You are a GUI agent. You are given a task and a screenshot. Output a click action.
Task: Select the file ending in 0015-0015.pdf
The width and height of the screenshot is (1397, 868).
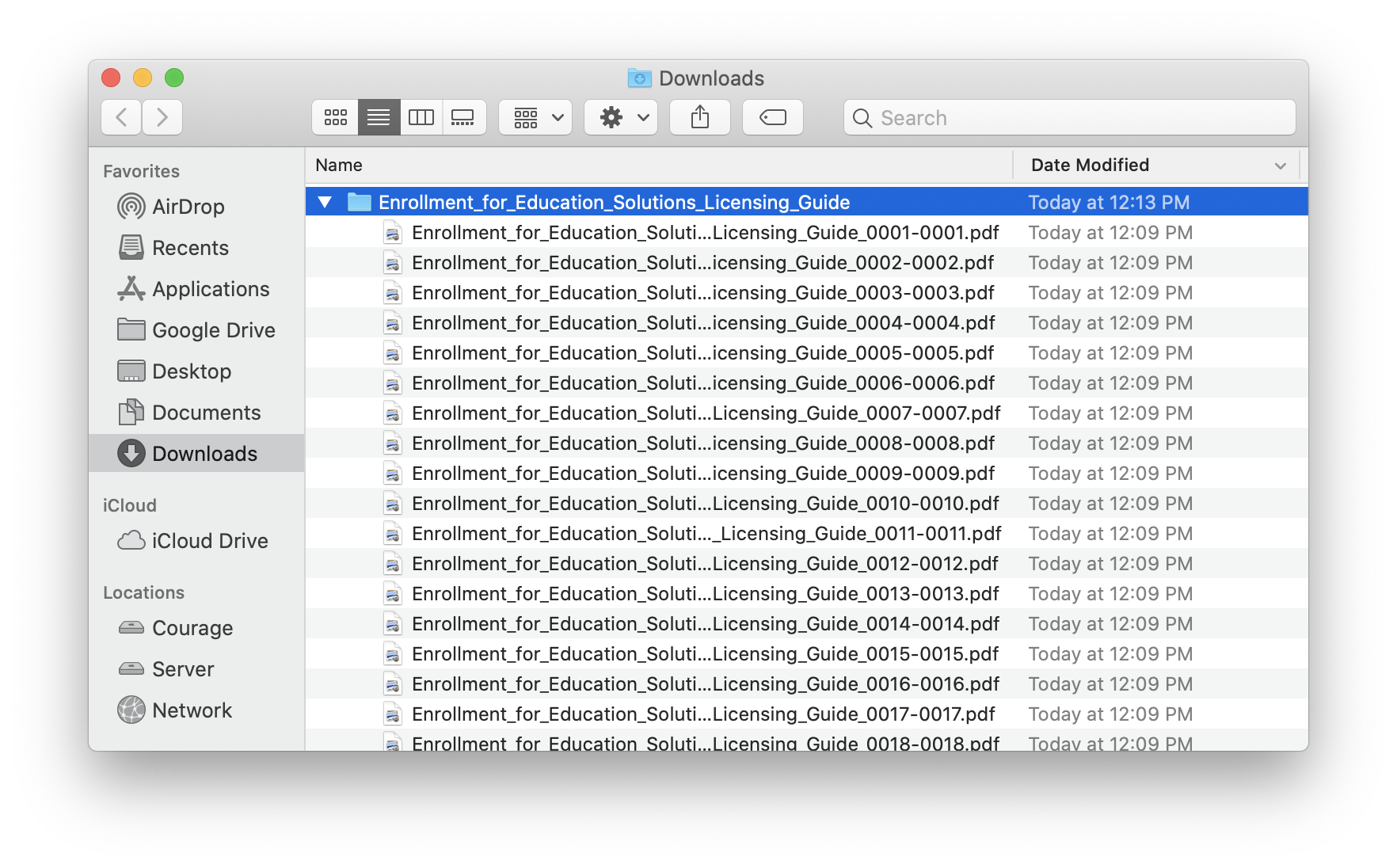click(x=806, y=654)
